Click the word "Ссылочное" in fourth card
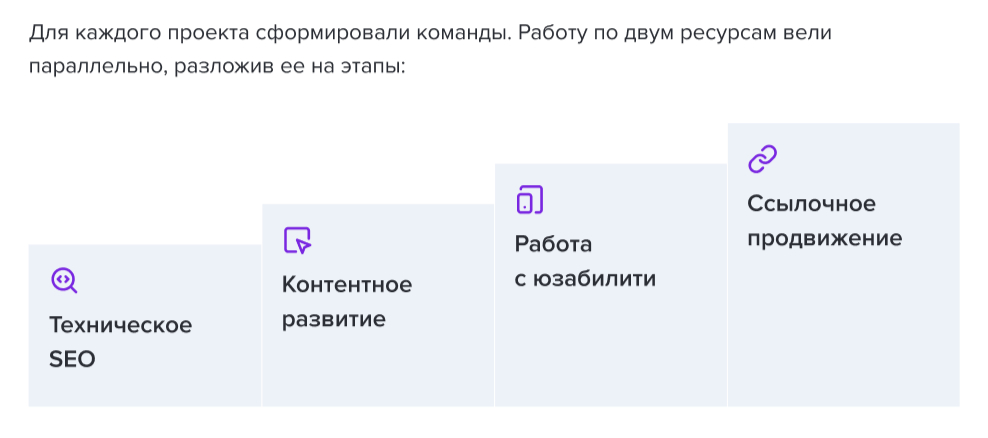The image size is (988, 438). point(811,204)
